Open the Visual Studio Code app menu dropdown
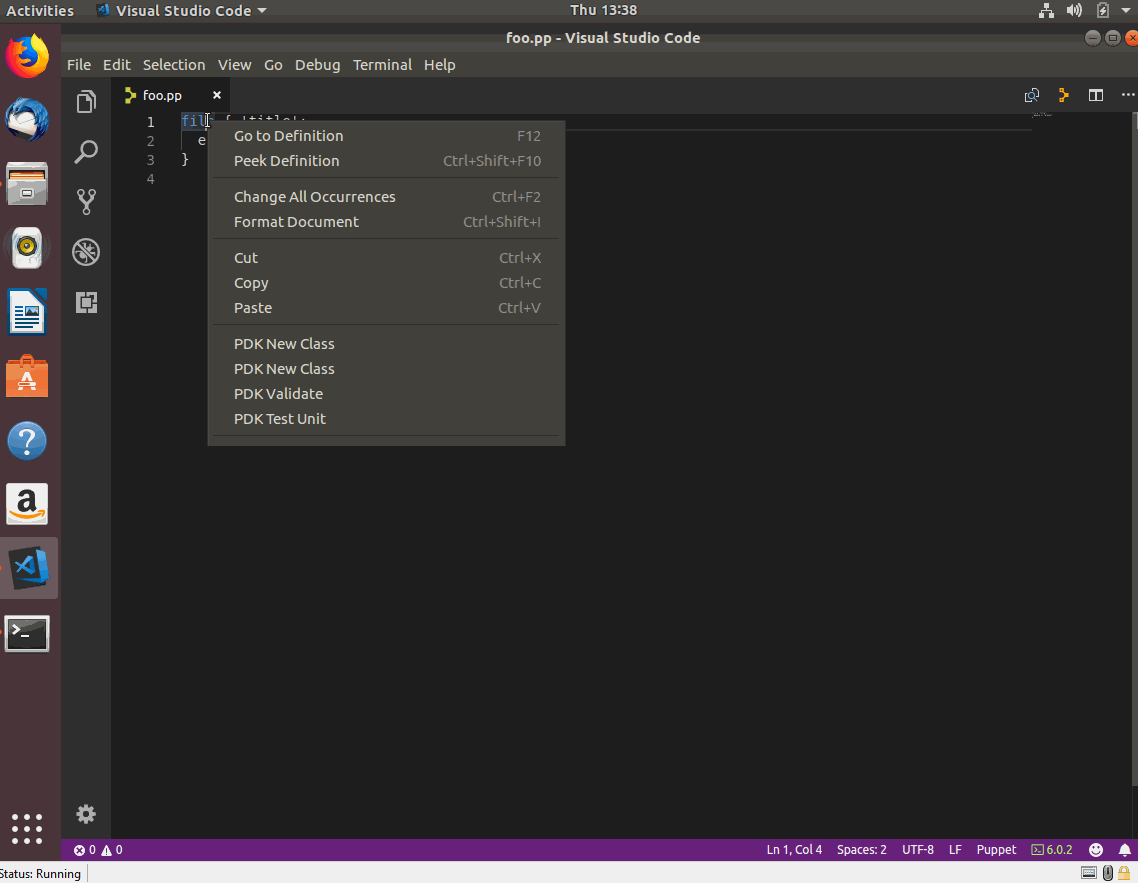This screenshot has width=1138, height=883. [181, 10]
